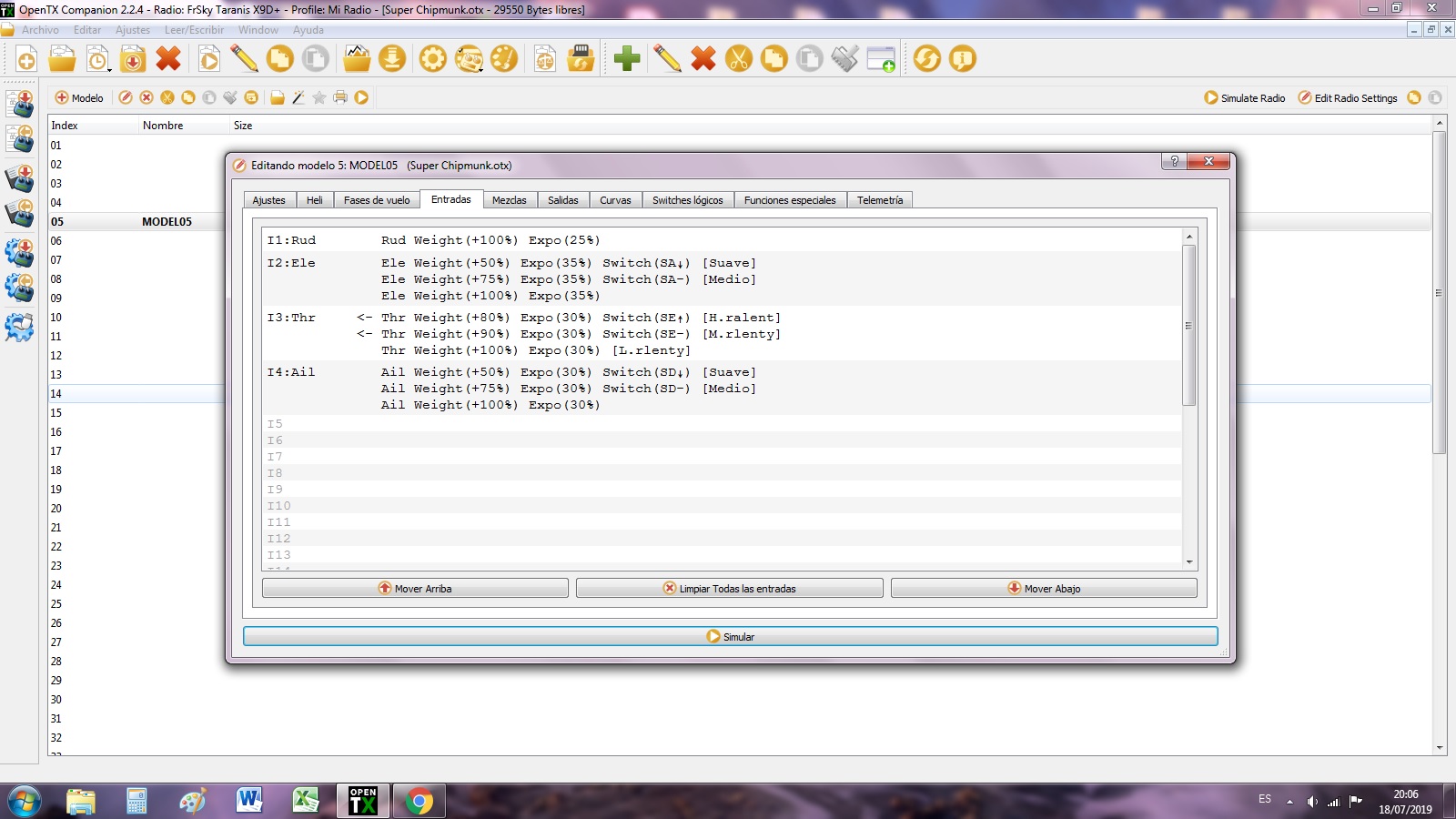Viewport: 1456px width, 819px height.
Task: Click the new document icon in toolbar
Action: point(26,60)
